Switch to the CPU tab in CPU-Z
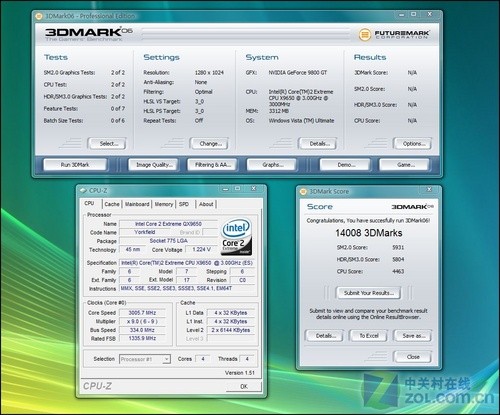The width and height of the screenshot is (500, 415). click(89, 203)
